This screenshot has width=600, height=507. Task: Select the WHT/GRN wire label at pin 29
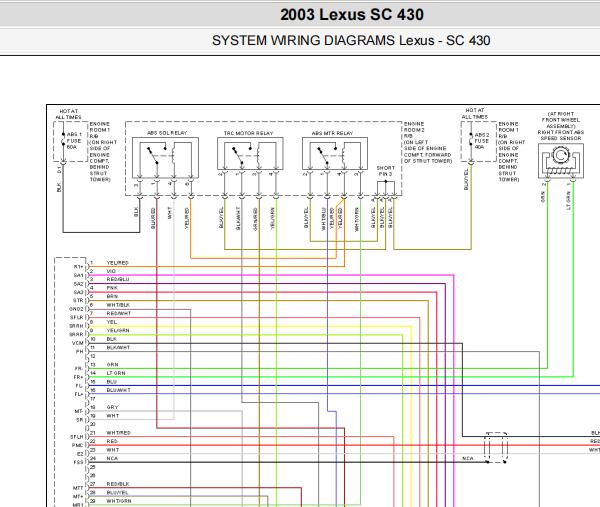tap(119, 501)
